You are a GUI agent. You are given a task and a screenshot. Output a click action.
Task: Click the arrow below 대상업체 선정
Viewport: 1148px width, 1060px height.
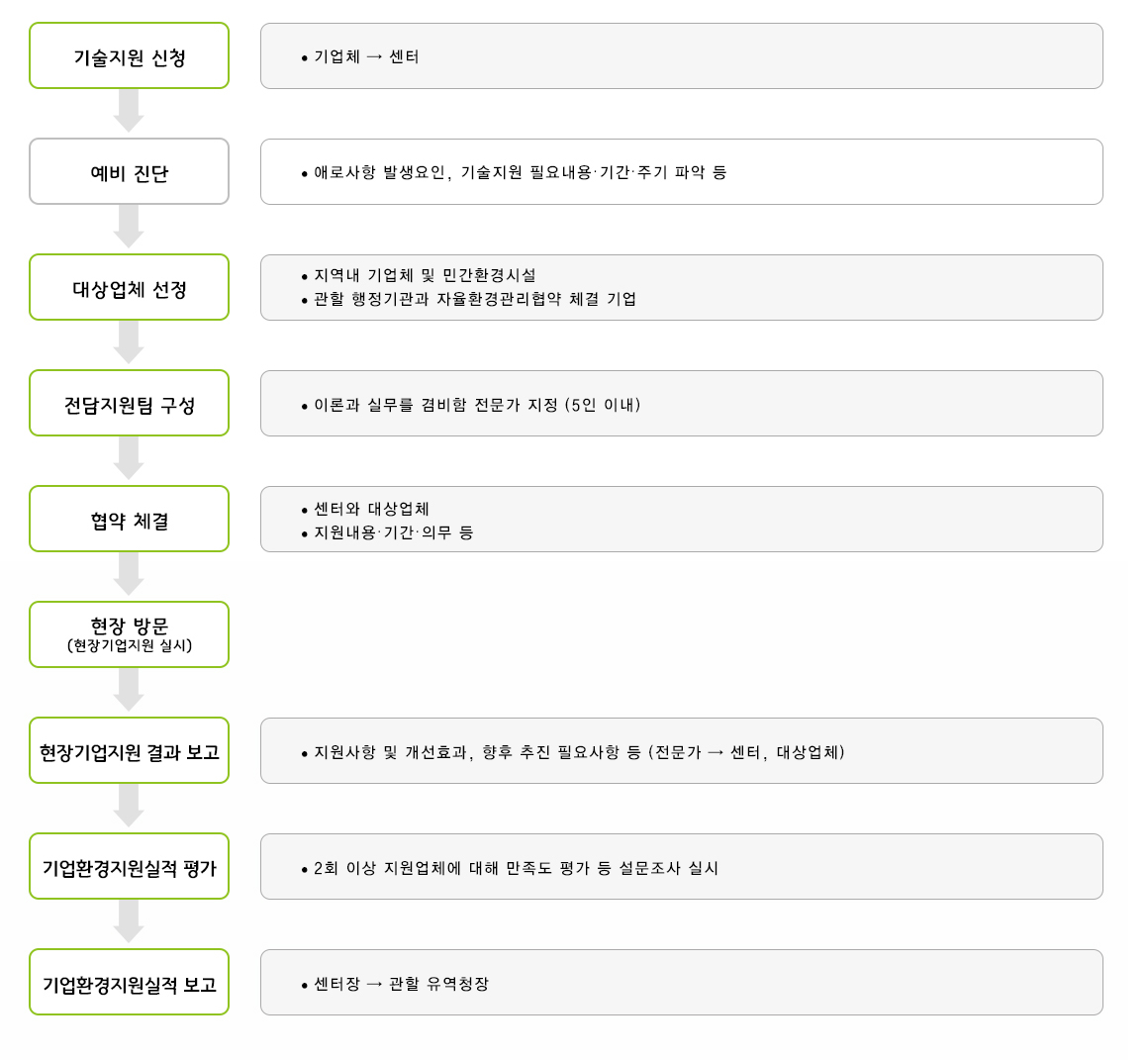coord(129,341)
